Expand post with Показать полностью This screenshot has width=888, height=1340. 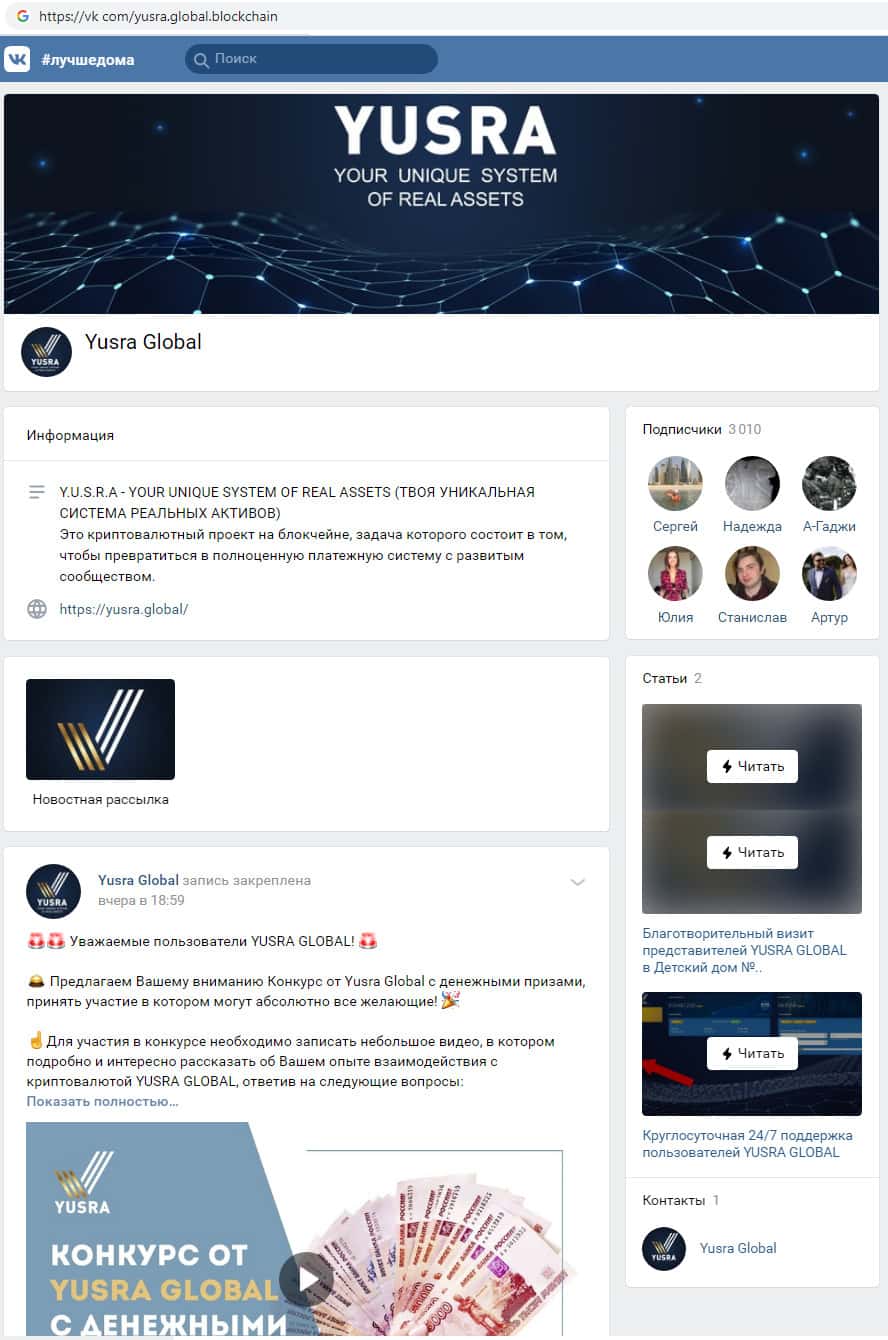pos(102,1101)
